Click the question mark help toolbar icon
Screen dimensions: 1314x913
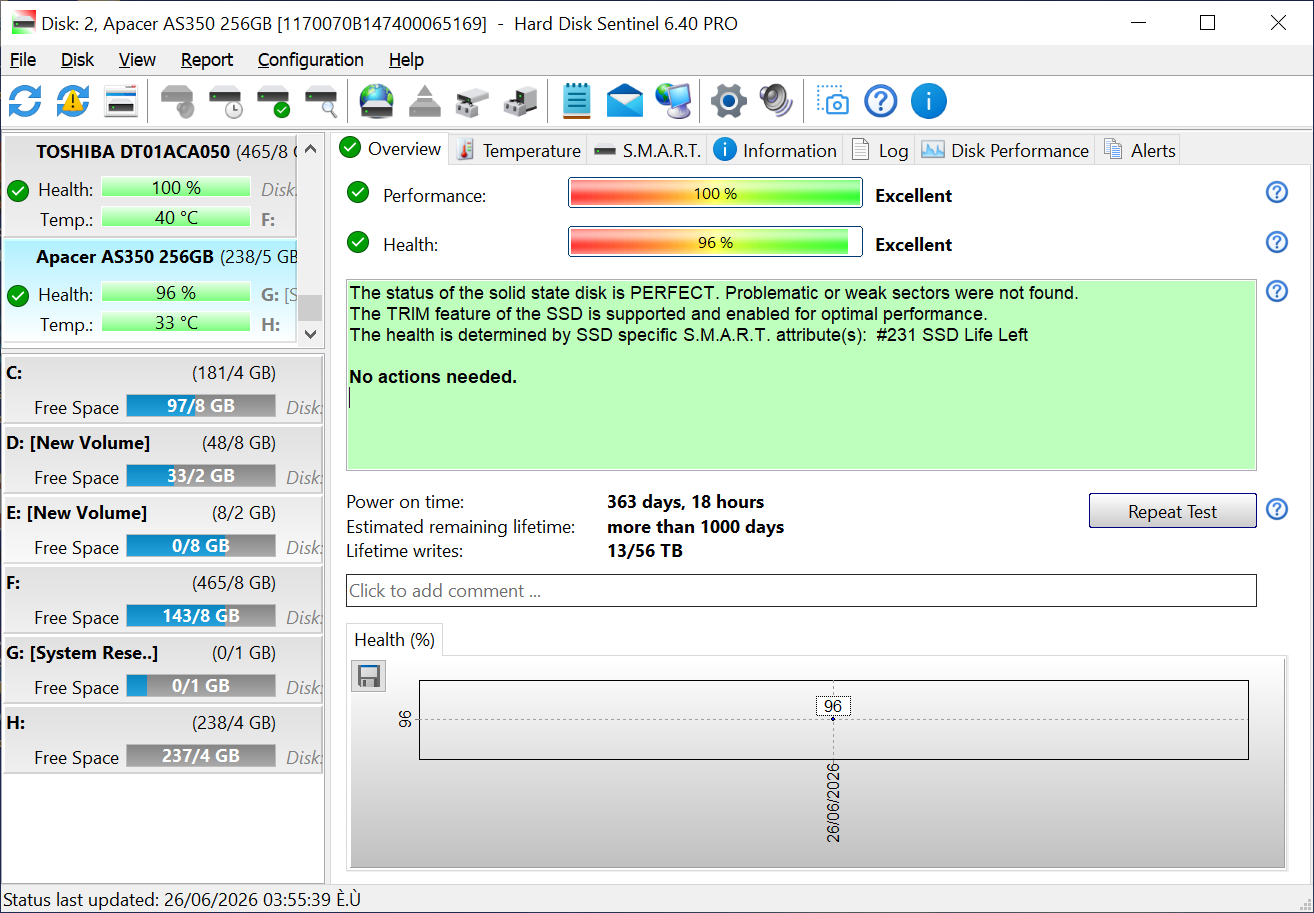click(881, 101)
